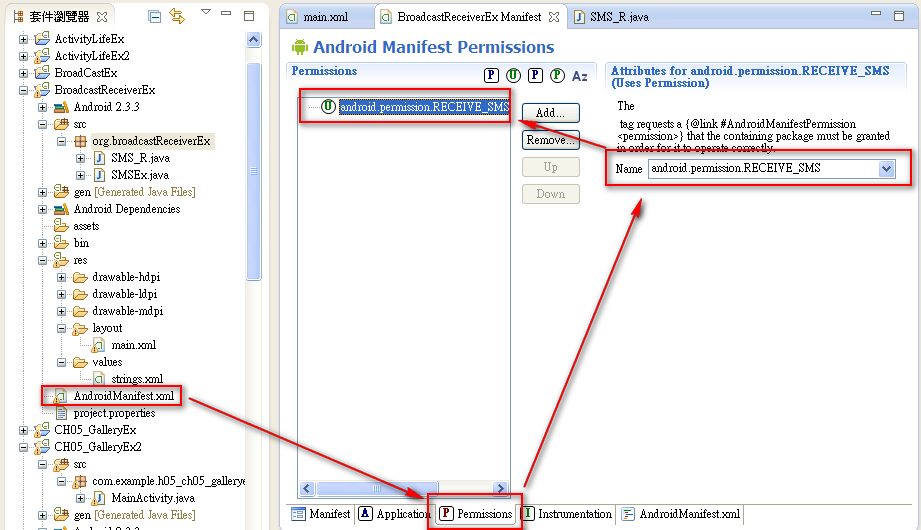Close the BroadcastReceiverEx Manifest tab
Image resolution: width=921 pixels, height=530 pixels.
click(554, 17)
